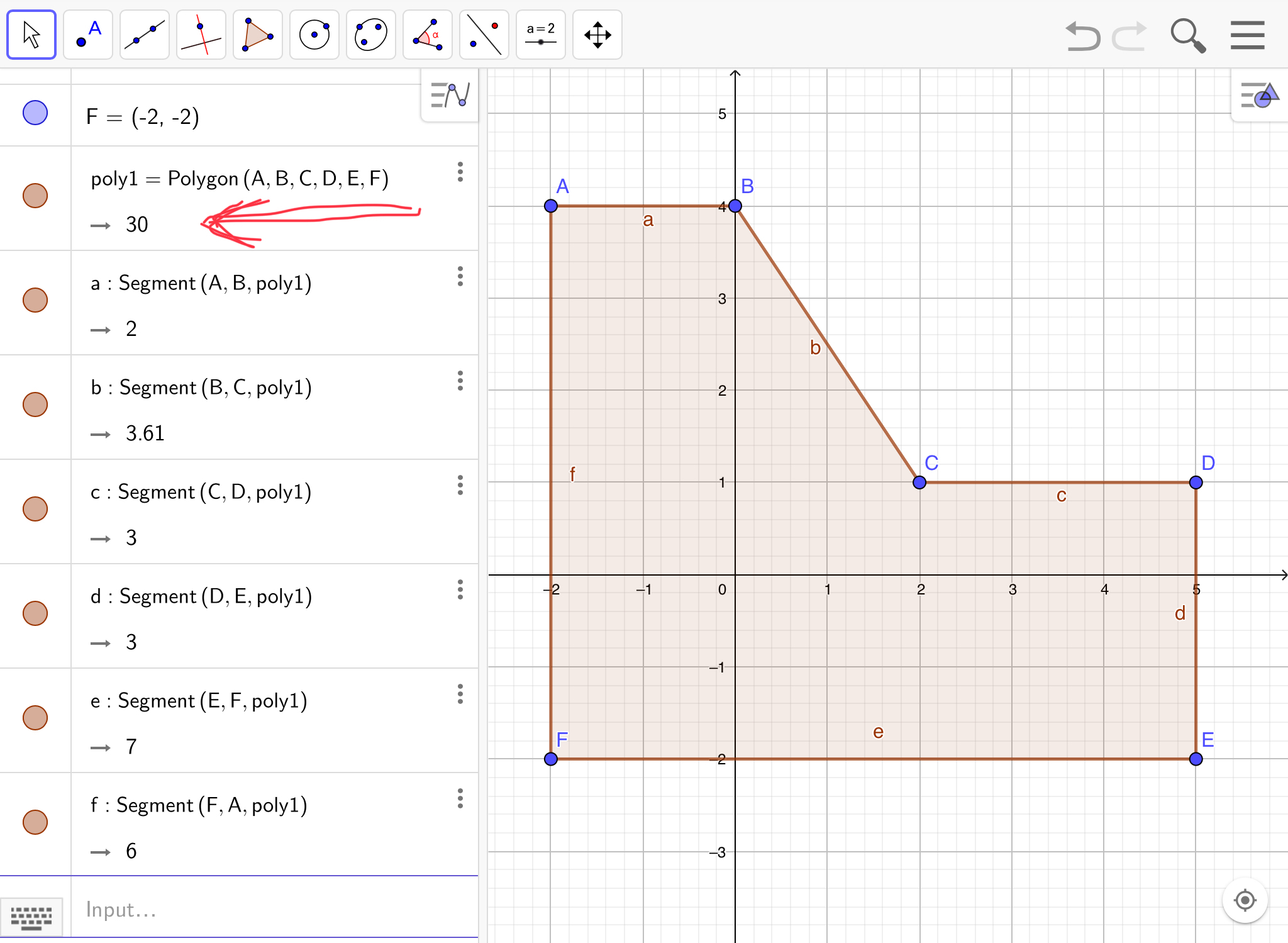
Task: Pick the Angle measurement tool
Action: coord(428,35)
